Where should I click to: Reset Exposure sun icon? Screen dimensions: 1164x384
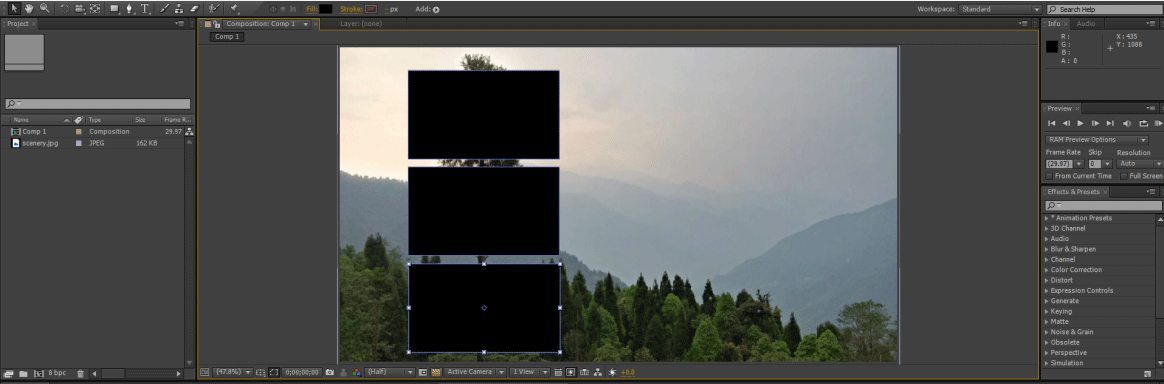(612, 372)
